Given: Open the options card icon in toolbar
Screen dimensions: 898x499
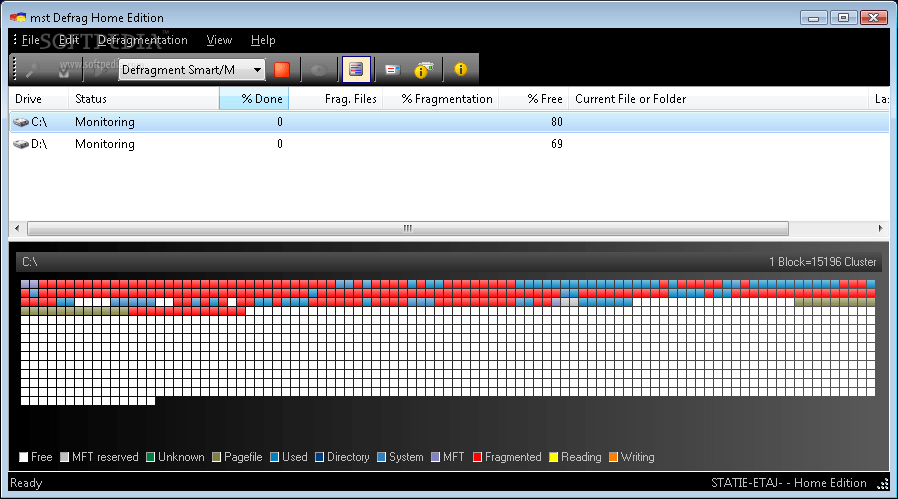Looking at the screenshot, I should (x=392, y=70).
